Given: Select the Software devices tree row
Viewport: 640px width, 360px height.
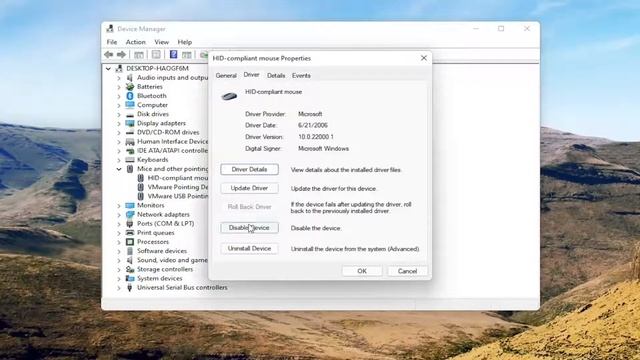Looking at the screenshot, I should tap(162, 251).
